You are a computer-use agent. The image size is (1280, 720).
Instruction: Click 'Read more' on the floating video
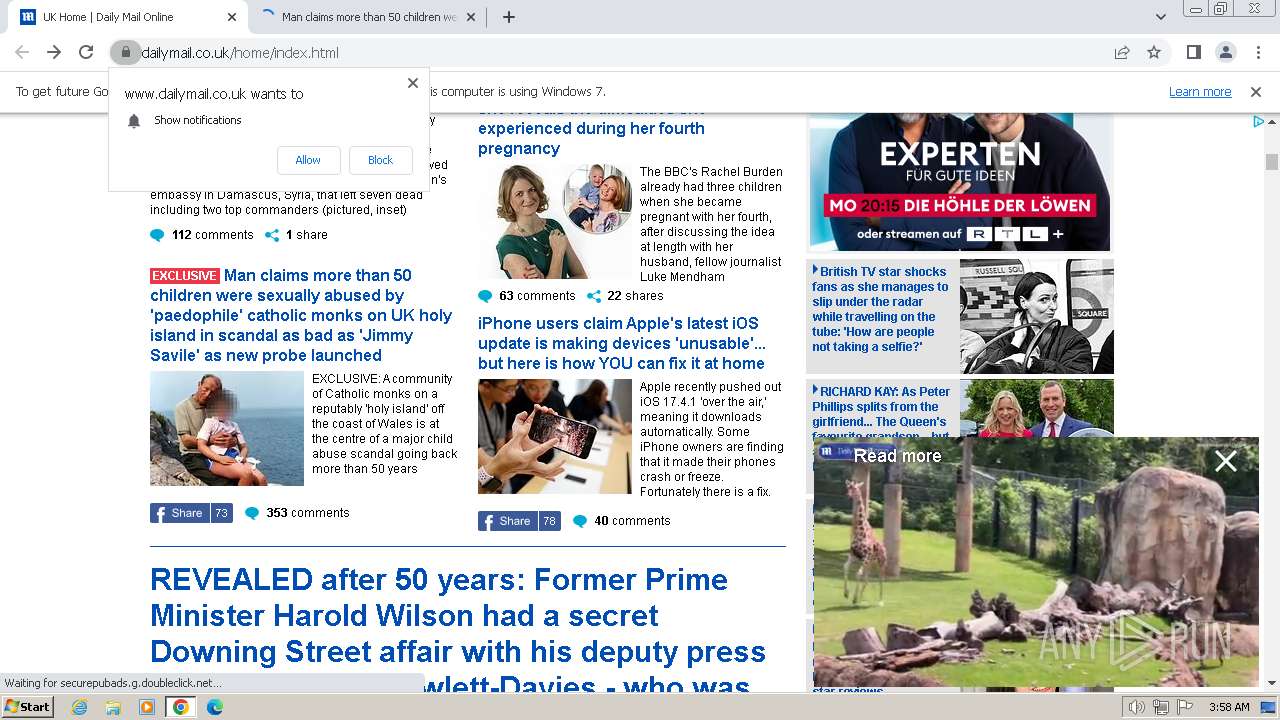click(897, 456)
